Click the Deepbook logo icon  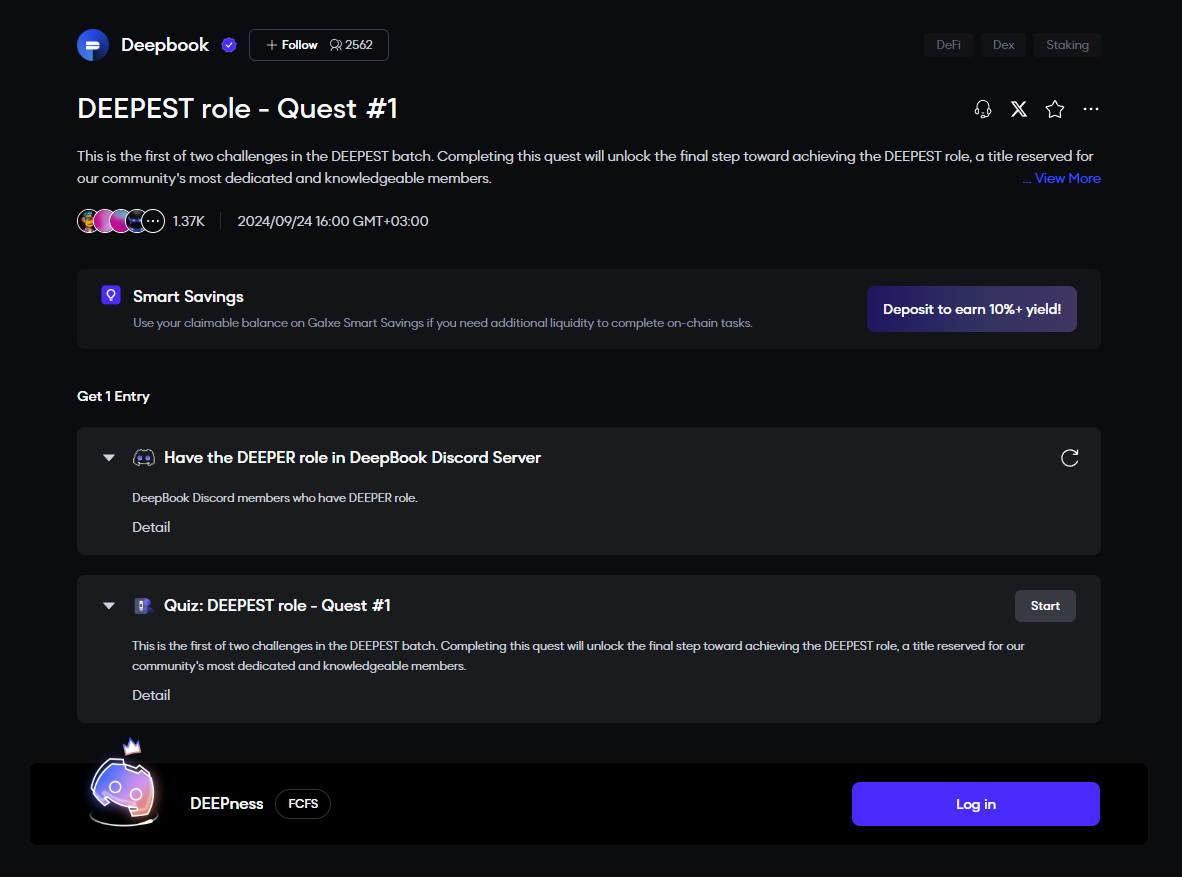tap(93, 45)
